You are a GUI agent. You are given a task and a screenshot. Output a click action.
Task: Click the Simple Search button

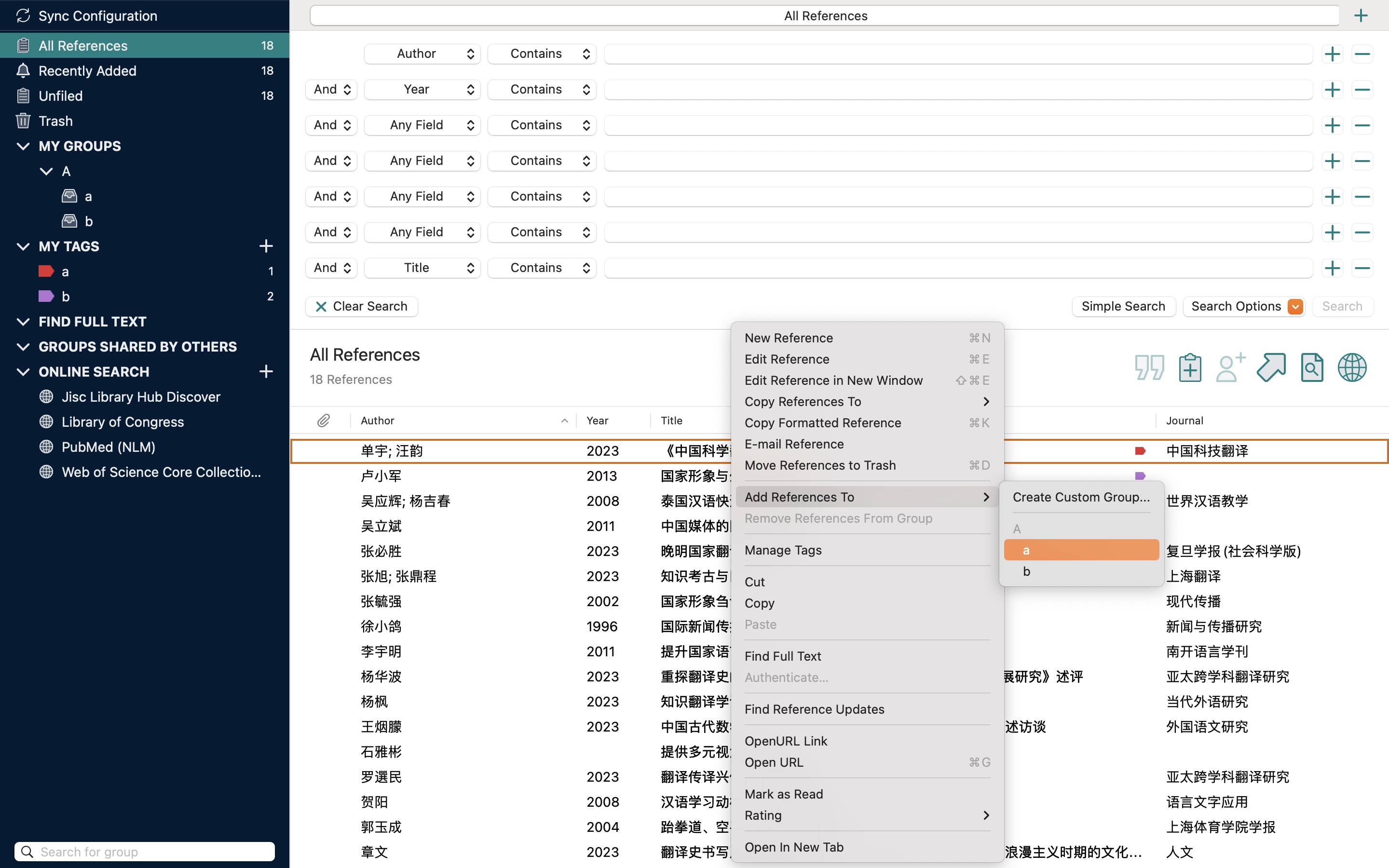1123,307
